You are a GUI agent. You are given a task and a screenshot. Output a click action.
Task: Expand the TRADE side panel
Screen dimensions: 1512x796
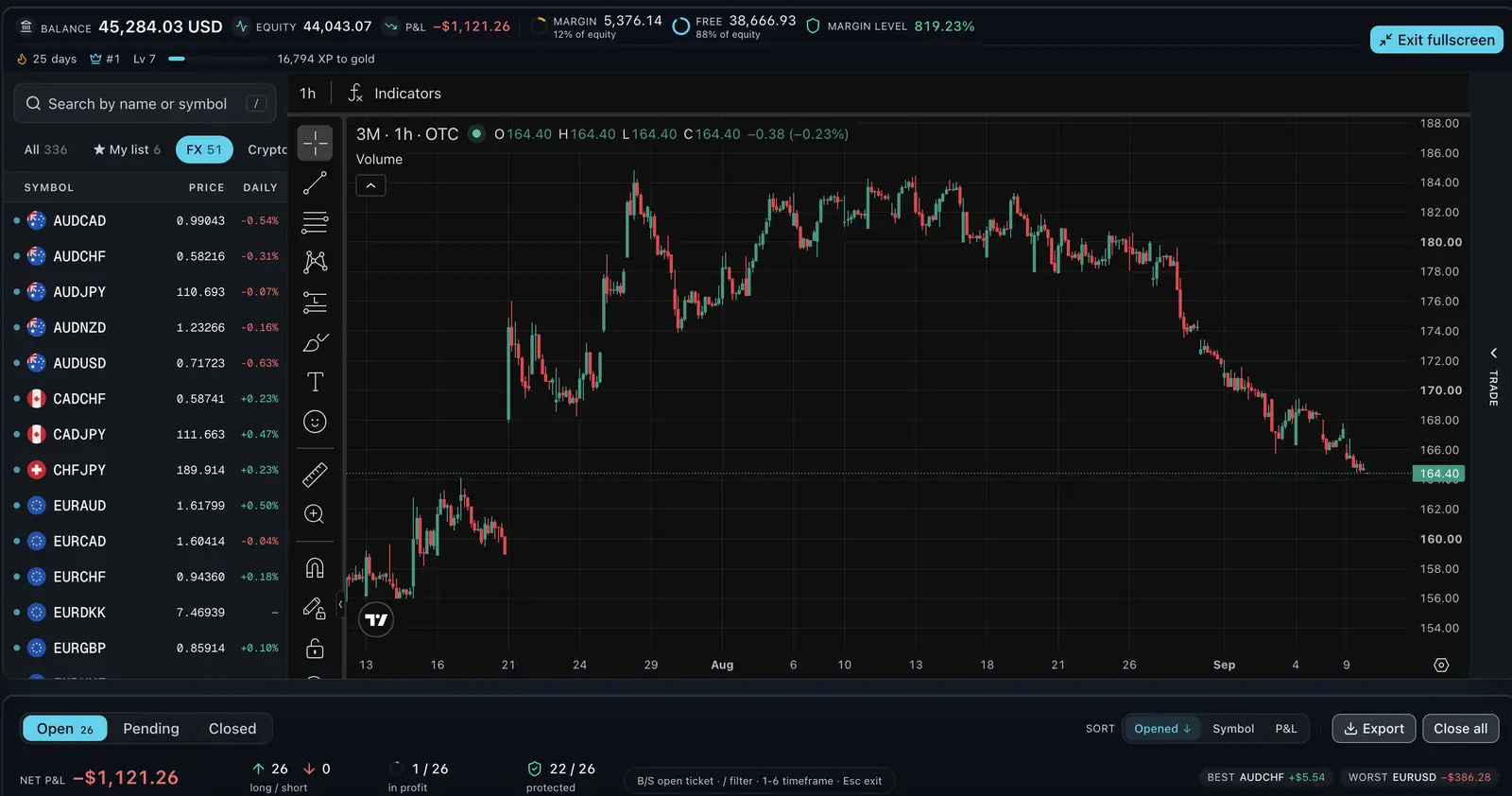(1493, 376)
